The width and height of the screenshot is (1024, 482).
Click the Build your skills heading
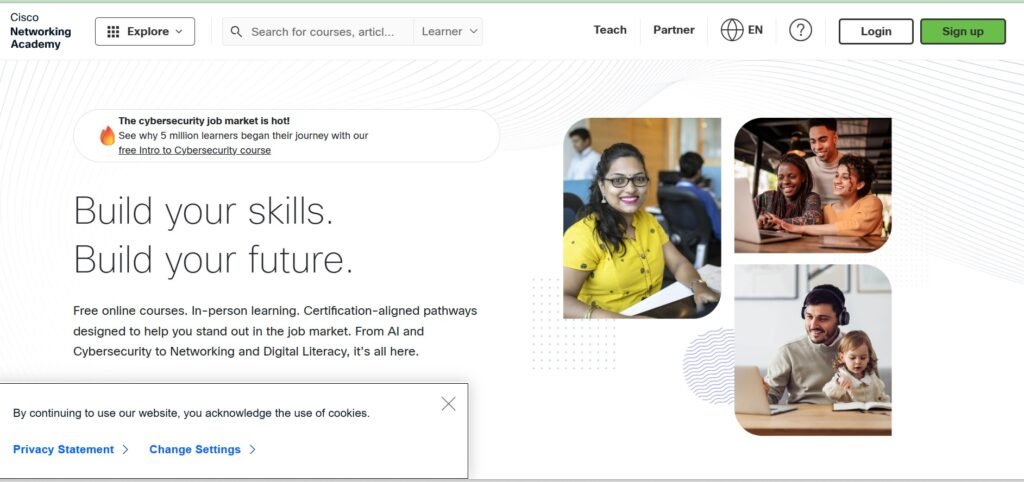coord(203,211)
